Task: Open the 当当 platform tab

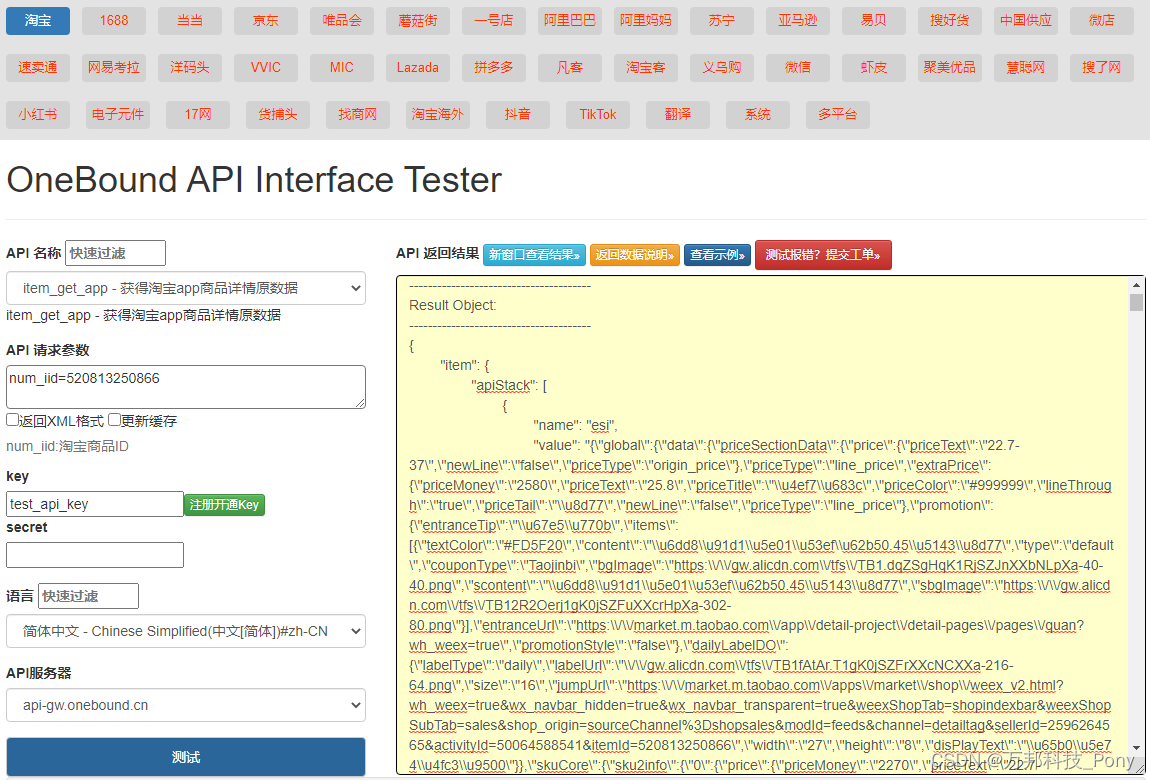Action: pyautogui.click(x=190, y=21)
